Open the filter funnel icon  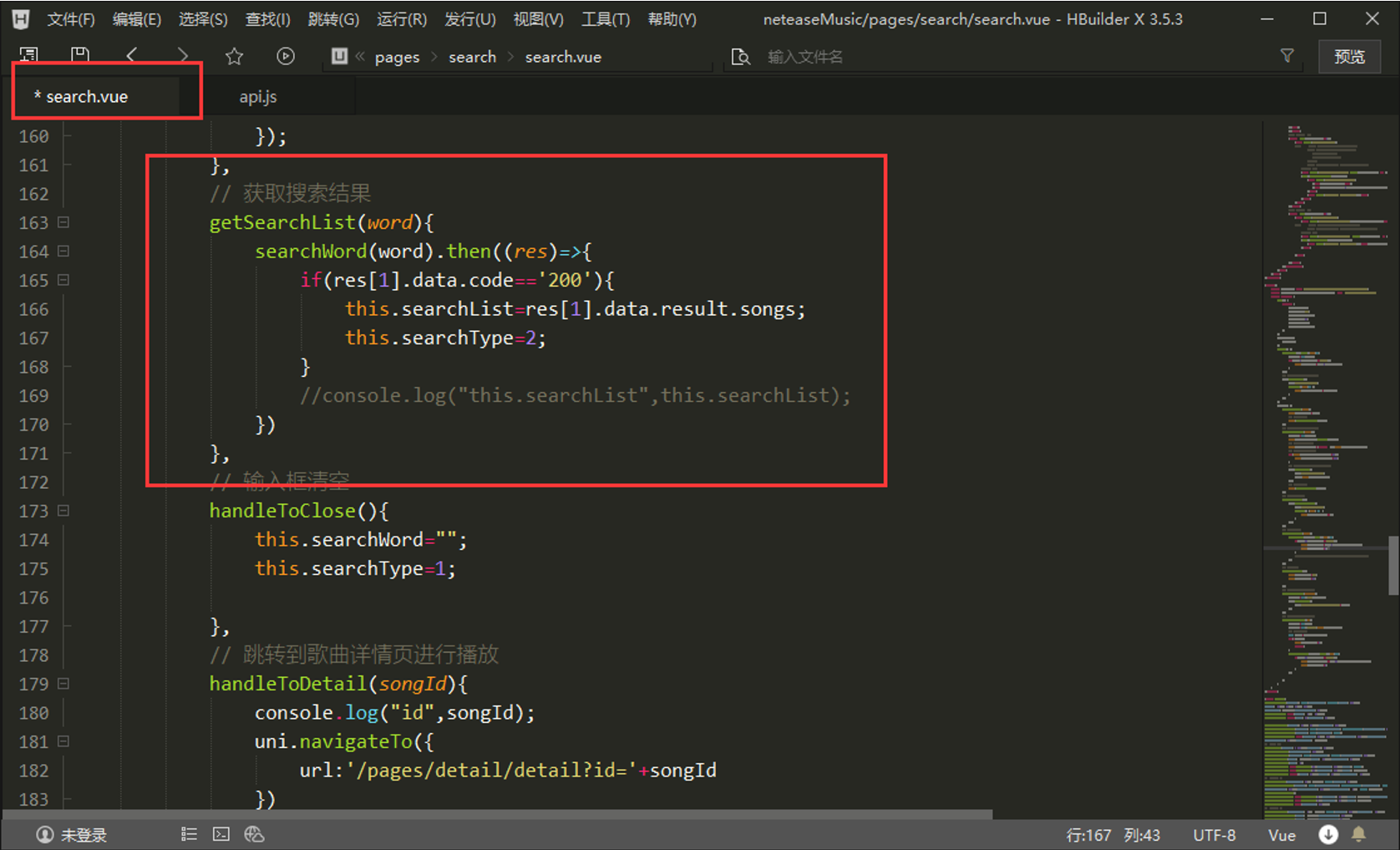tap(1287, 55)
